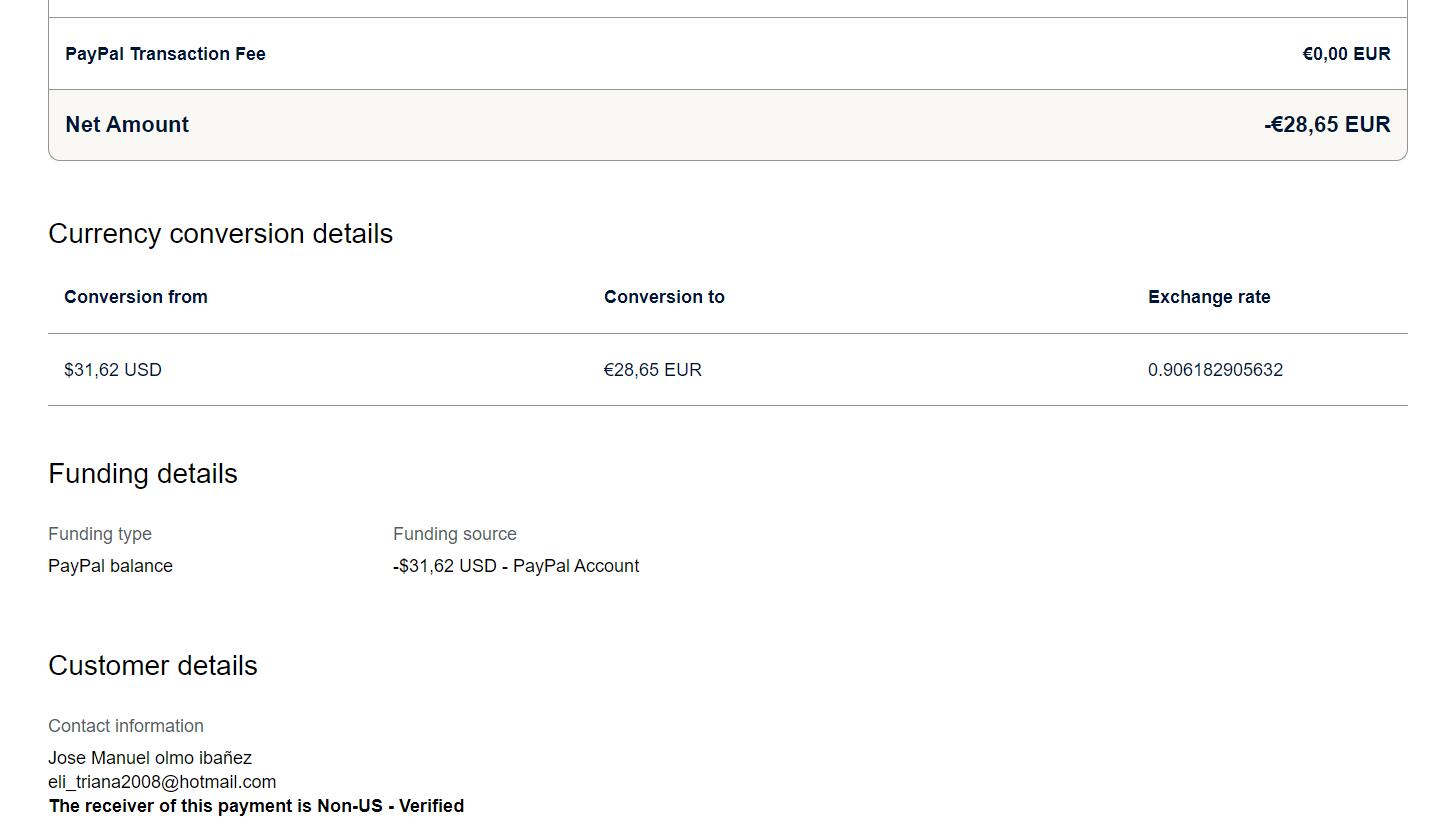Click the Currency conversion details heading
This screenshot has height=832, width=1448.
click(x=220, y=234)
